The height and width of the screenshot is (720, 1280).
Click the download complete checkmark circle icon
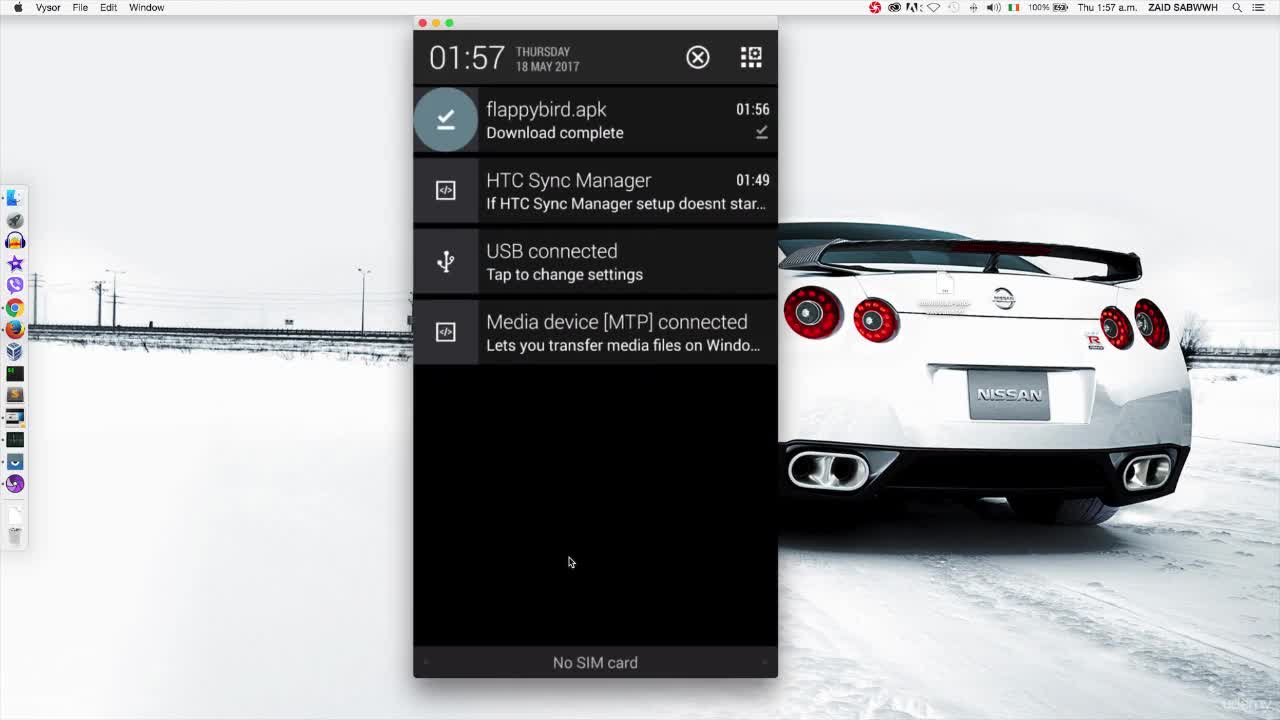pyautogui.click(x=446, y=120)
